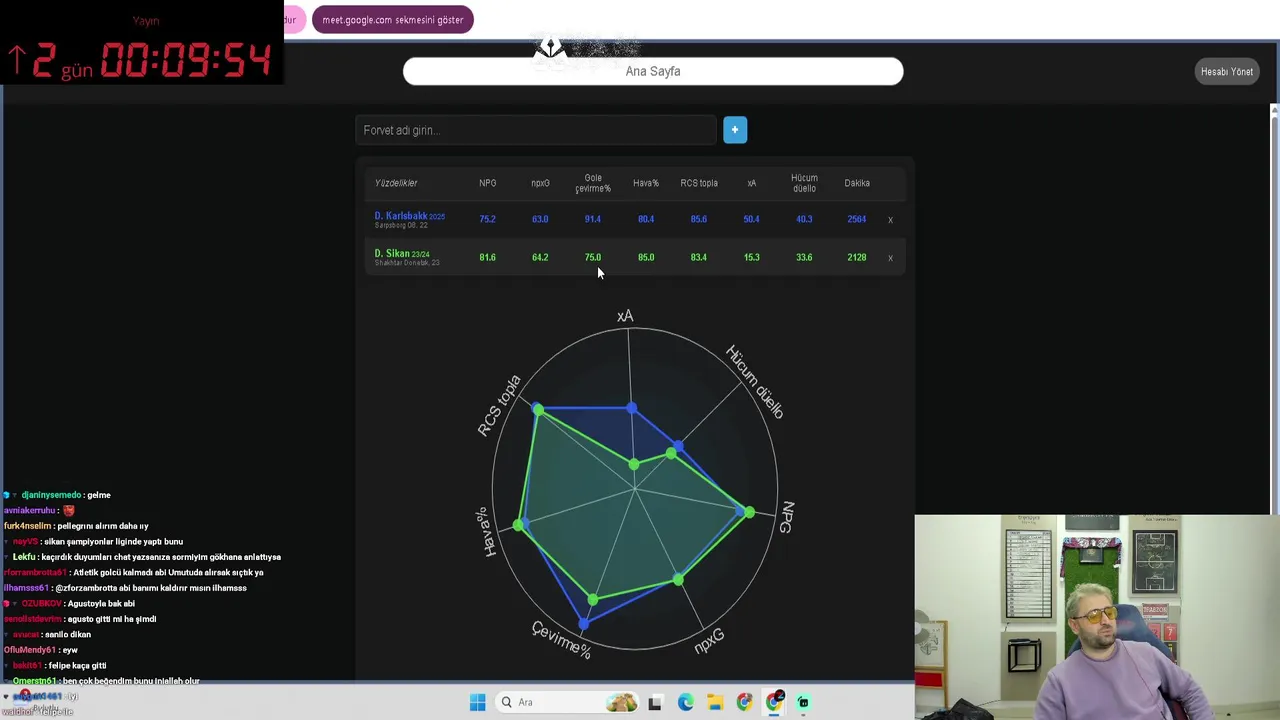Screen dimensions: 1280x720
Task: Click the green npxG point on radar
Action: [678, 579]
